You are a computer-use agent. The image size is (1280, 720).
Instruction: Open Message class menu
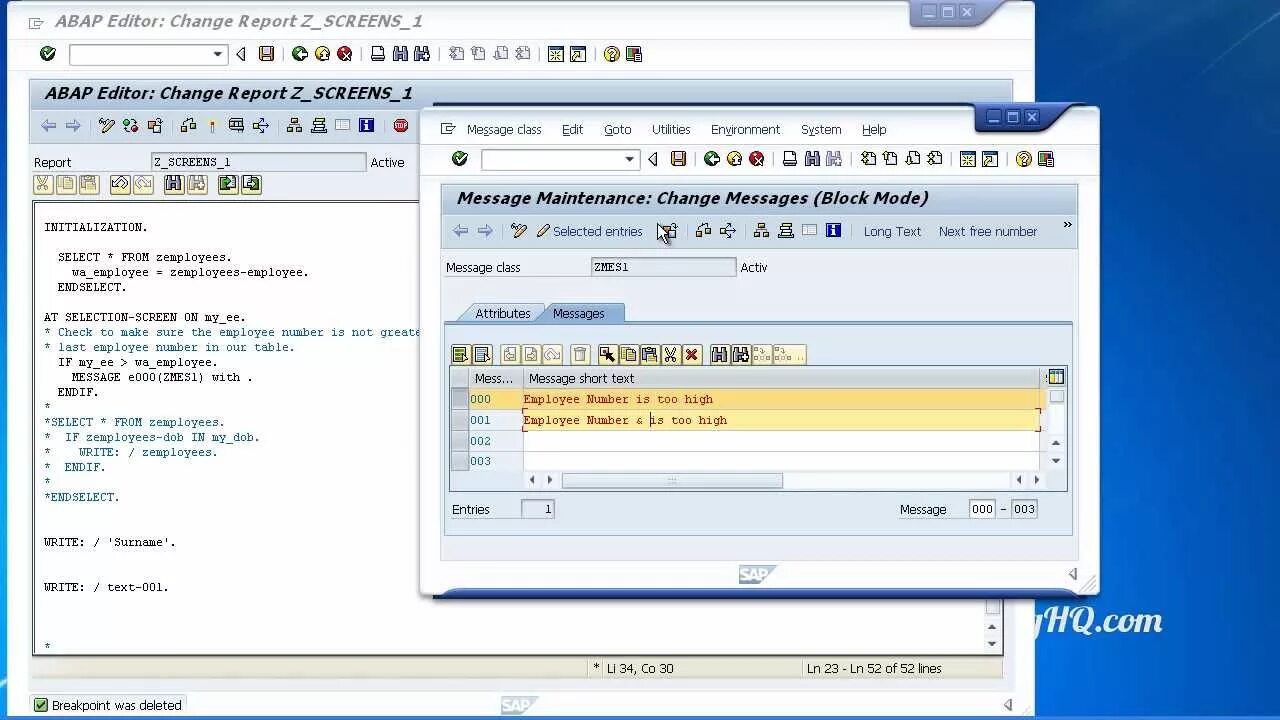pyautogui.click(x=504, y=130)
